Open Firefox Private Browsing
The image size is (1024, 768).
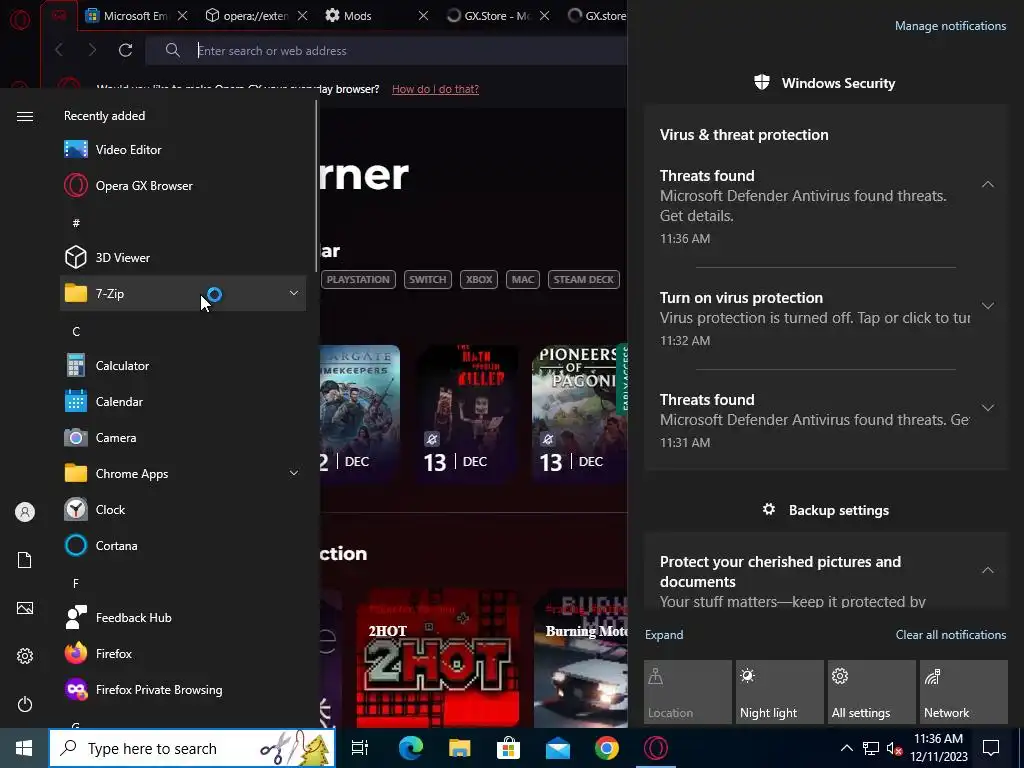(x=183, y=690)
